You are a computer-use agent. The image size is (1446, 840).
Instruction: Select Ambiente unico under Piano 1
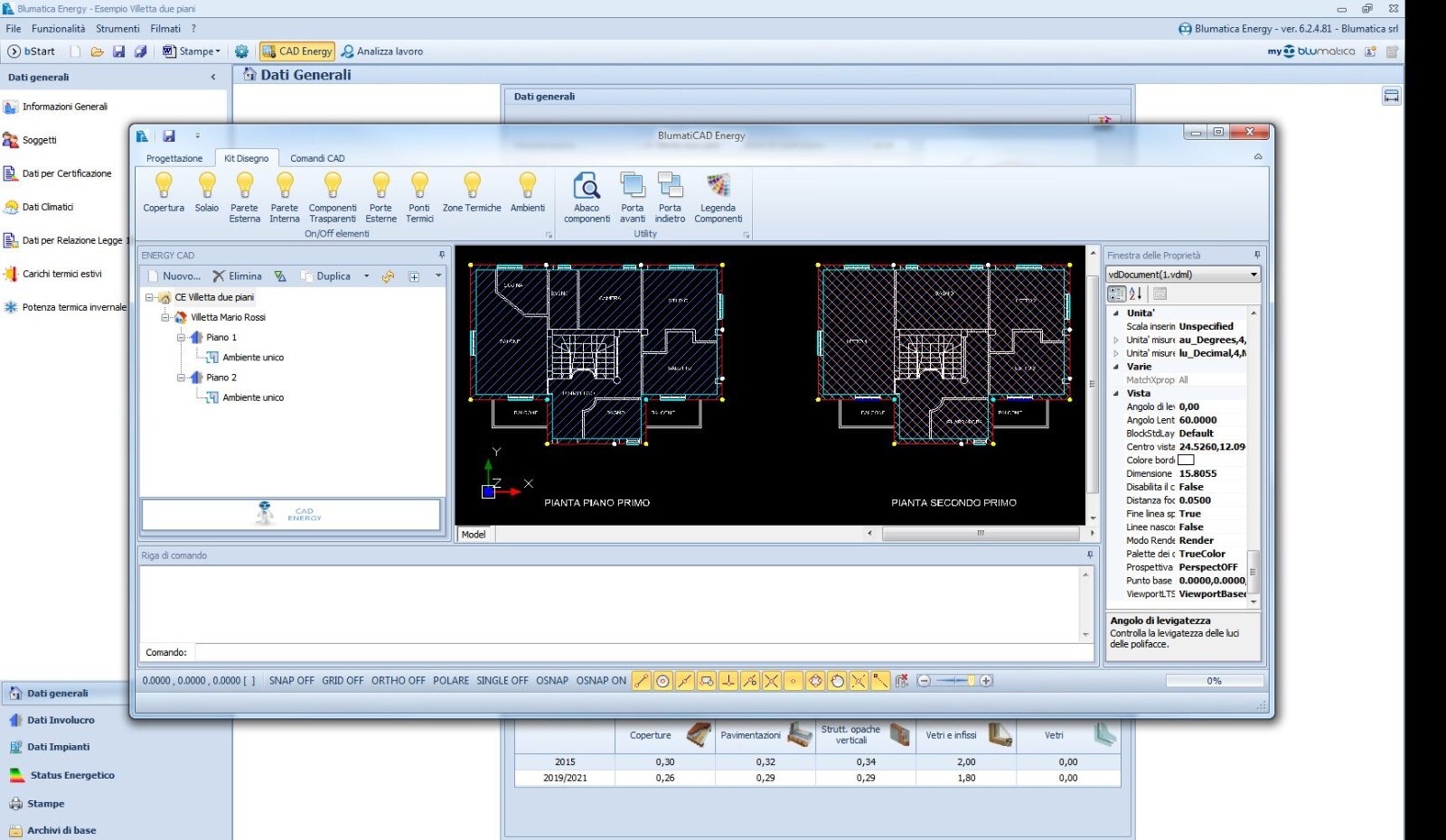(x=253, y=358)
